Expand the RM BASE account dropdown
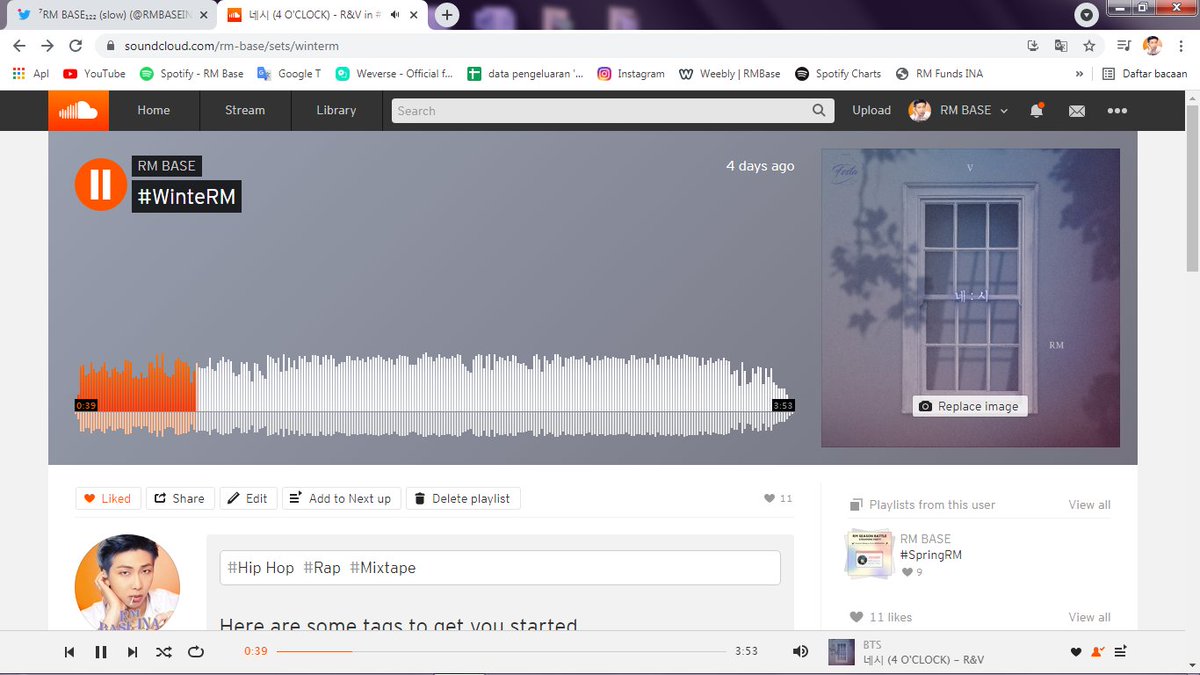The height and width of the screenshot is (675, 1200). click(x=959, y=110)
